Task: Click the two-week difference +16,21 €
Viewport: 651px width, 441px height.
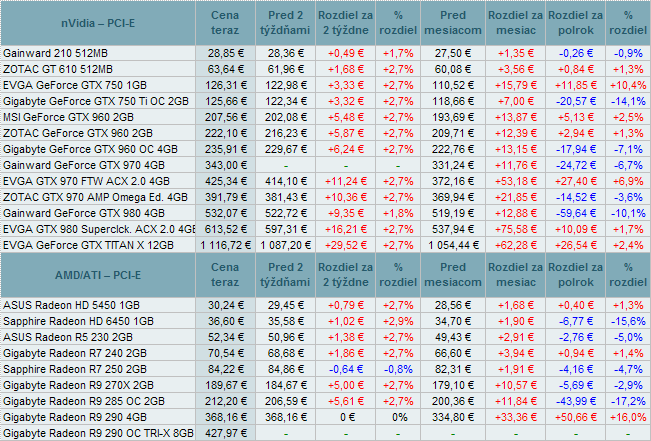Action: (x=345, y=229)
